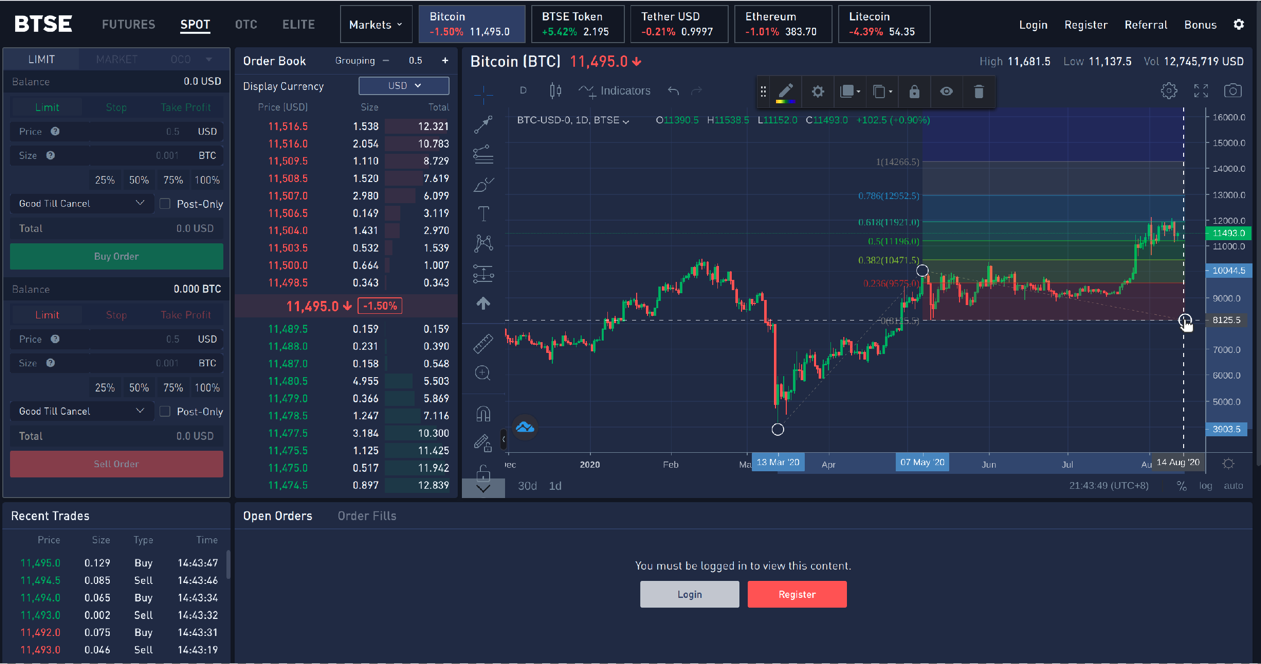Toggle log scale on chart
This screenshot has width=1261, height=664.
(1206, 486)
